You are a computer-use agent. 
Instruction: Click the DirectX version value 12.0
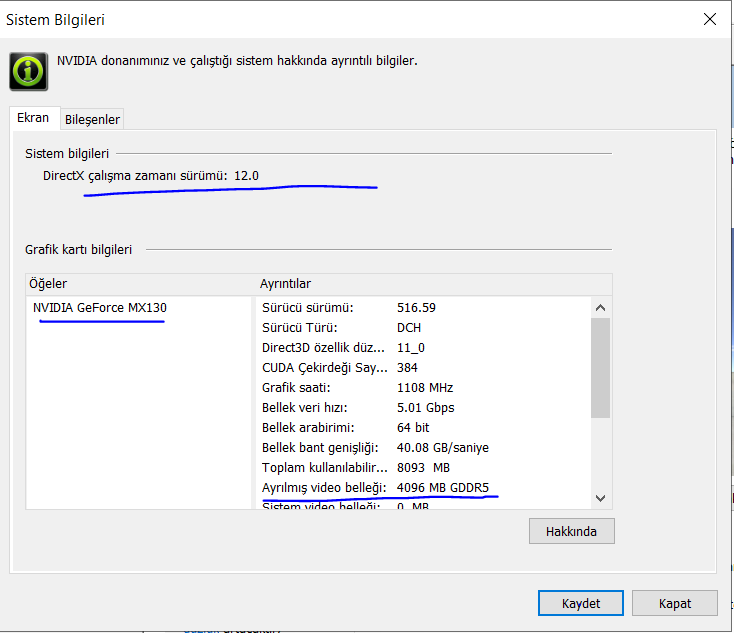coord(246,176)
